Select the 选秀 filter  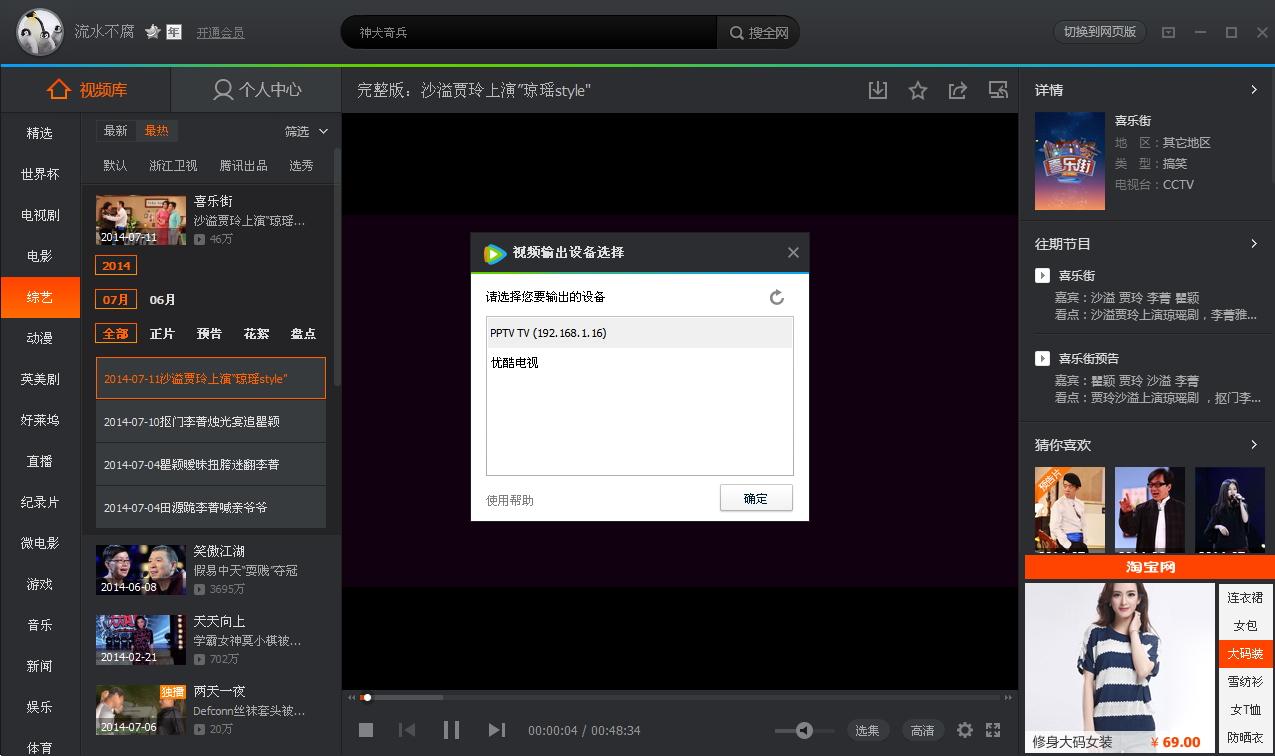pos(301,165)
